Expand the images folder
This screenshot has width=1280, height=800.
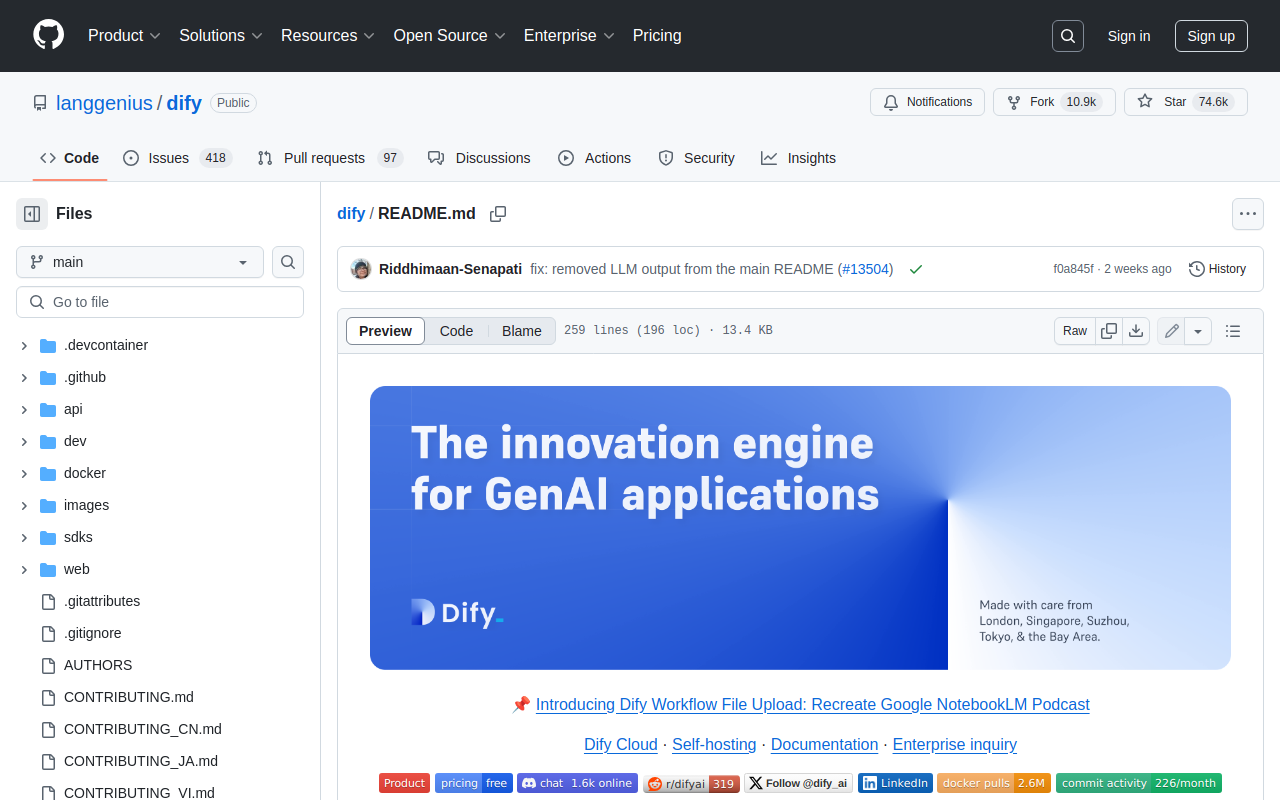coord(24,505)
